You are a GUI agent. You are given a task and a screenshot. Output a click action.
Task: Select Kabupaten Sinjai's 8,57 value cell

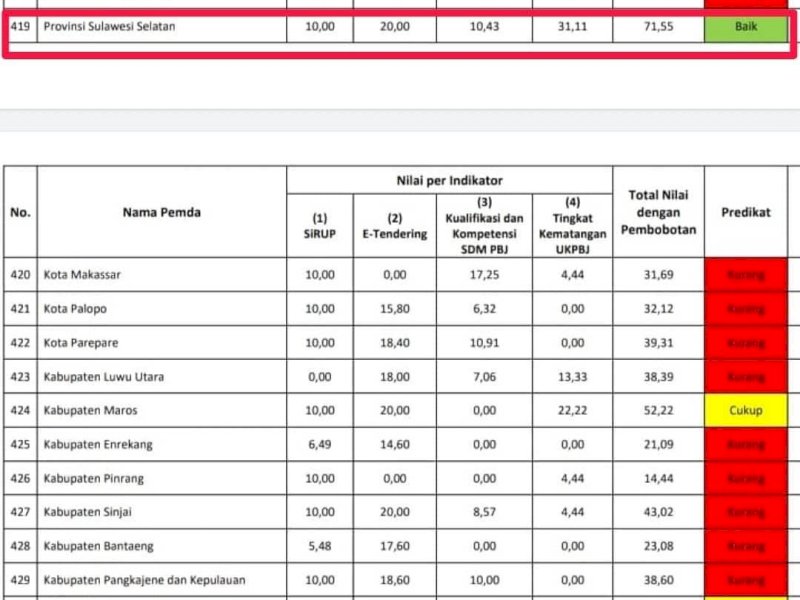tap(484, 512)
